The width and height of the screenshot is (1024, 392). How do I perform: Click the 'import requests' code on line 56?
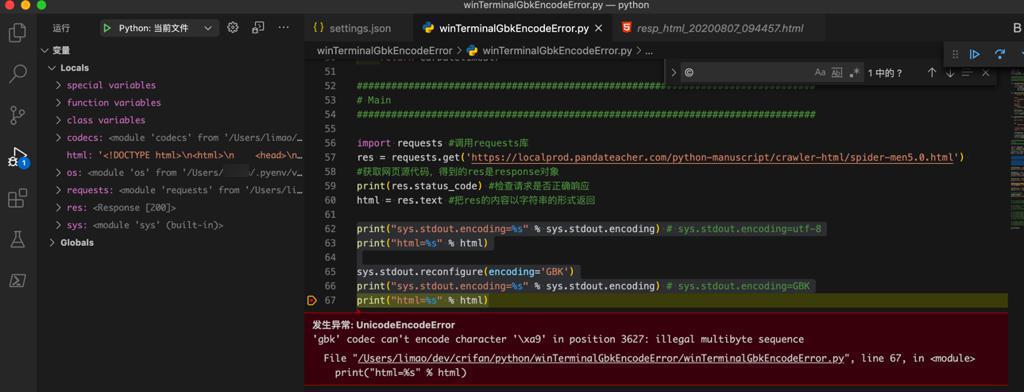click(401, 144)
